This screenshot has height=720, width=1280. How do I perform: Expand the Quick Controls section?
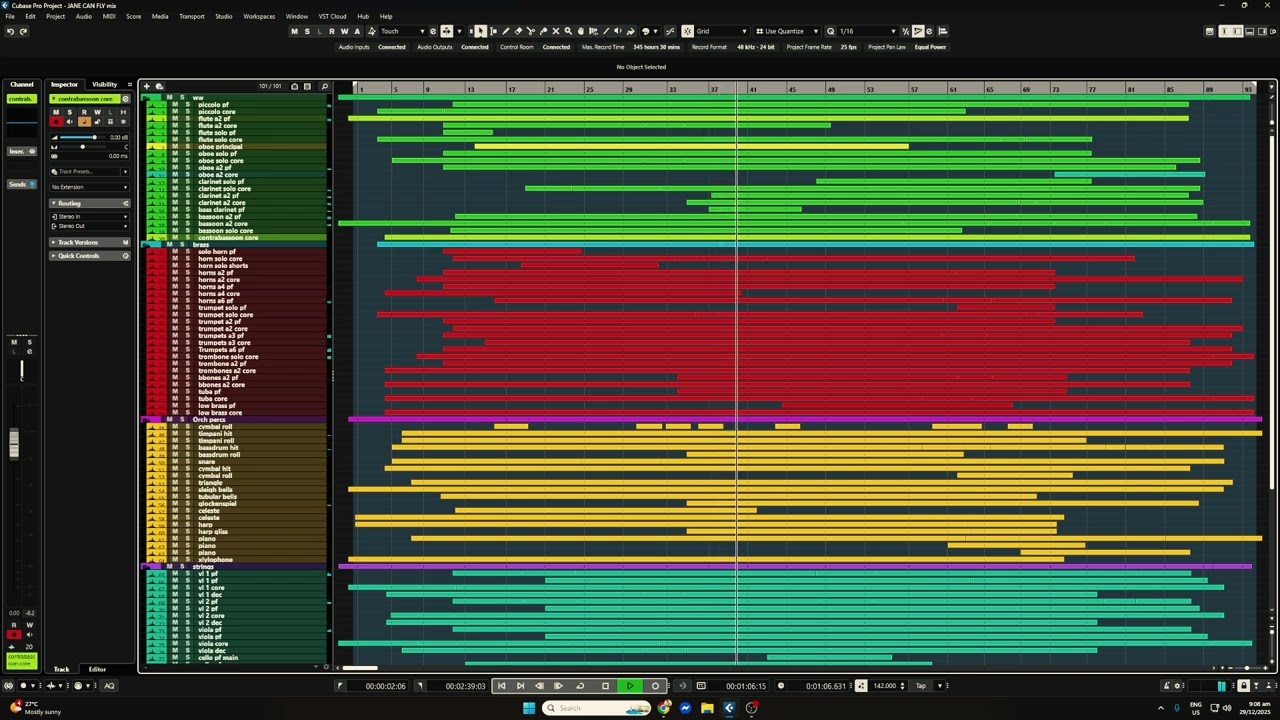click(90, 256)
